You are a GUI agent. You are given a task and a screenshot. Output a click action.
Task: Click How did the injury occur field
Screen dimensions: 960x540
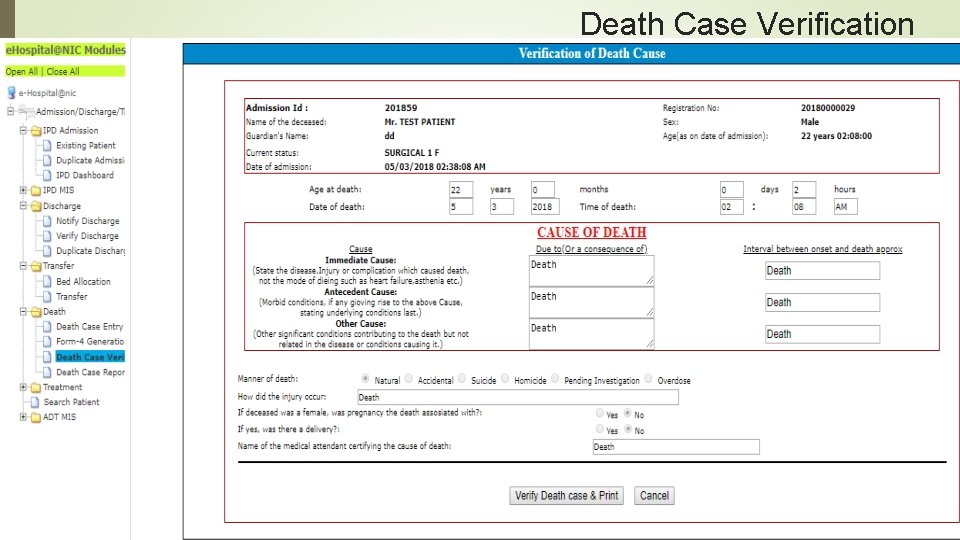(518, 397)
